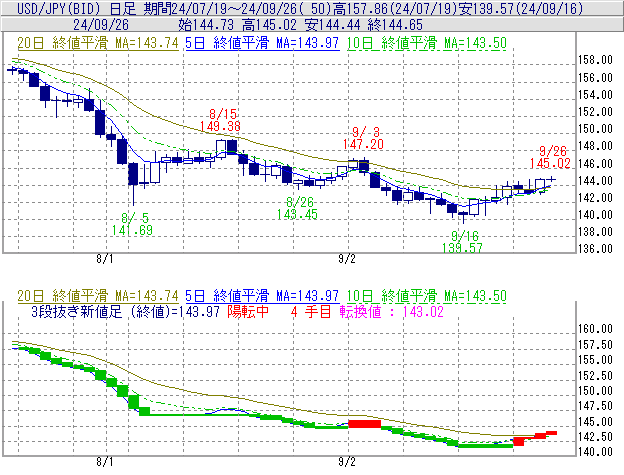624x475 pixels.
Task: Click the 始144.73 open price value
Action: click(206, 25)
